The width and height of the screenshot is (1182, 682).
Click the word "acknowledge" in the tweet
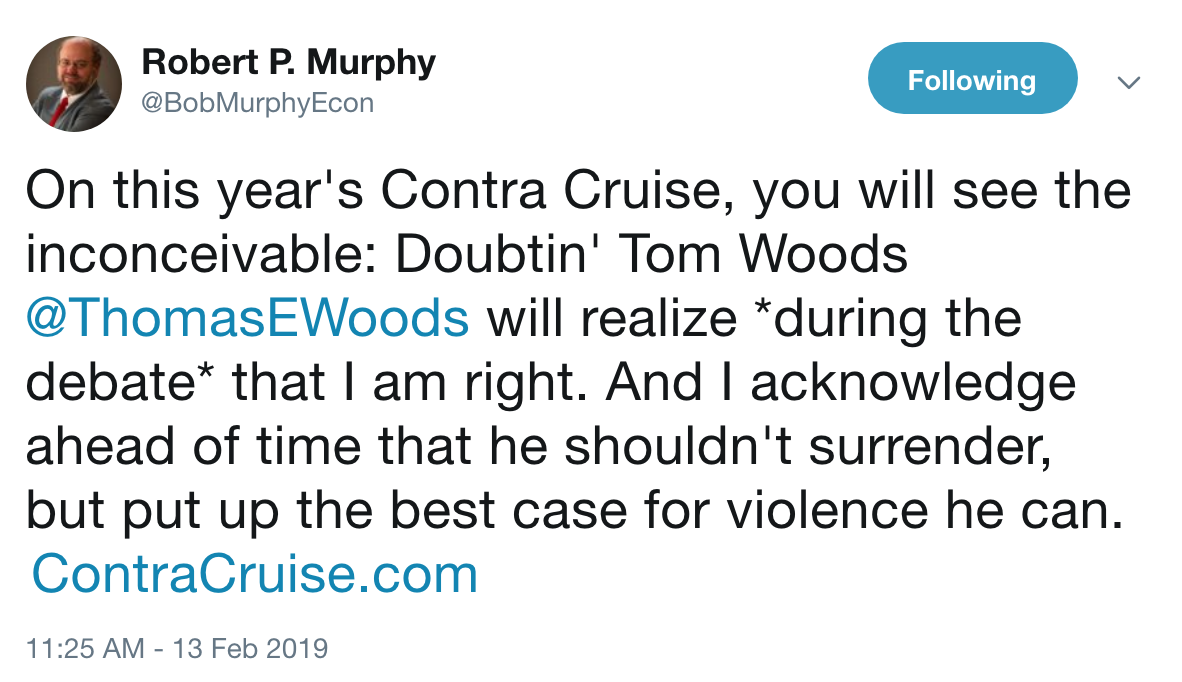(913, 383)
